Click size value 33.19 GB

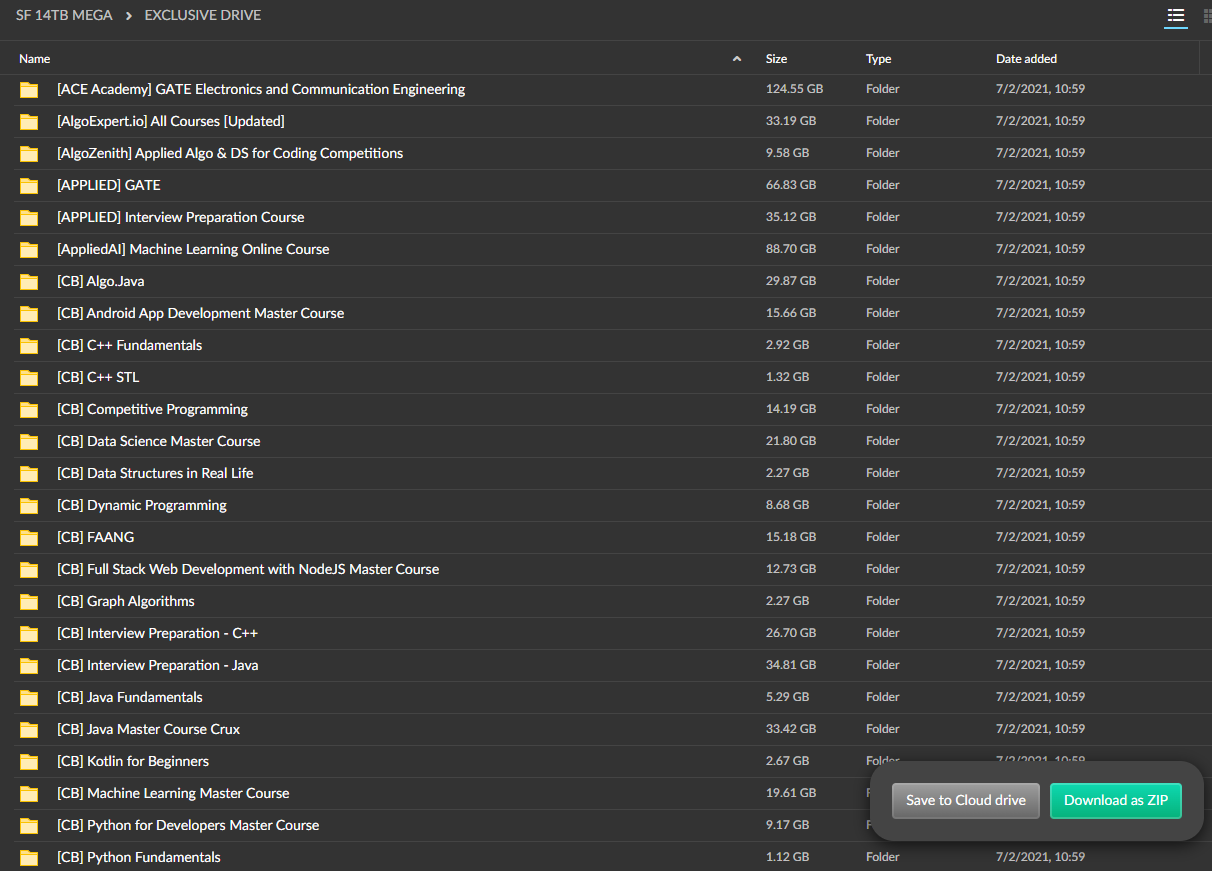pos(791,121)
